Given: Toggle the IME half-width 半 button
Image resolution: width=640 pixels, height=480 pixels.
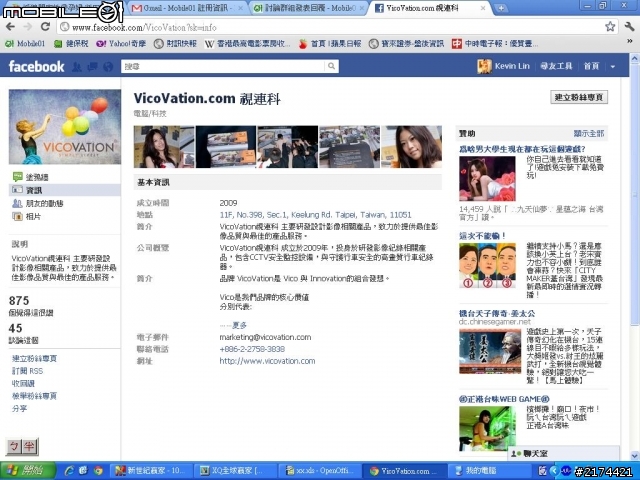Looking at the screenshot, I should point(29,446).
